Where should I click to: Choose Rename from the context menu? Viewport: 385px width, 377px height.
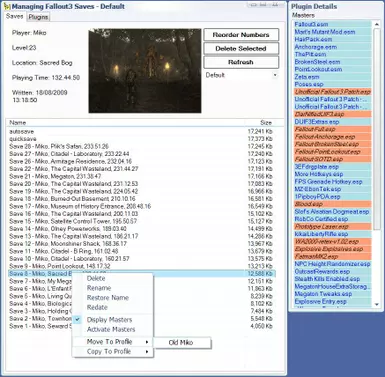pos(99,288)
